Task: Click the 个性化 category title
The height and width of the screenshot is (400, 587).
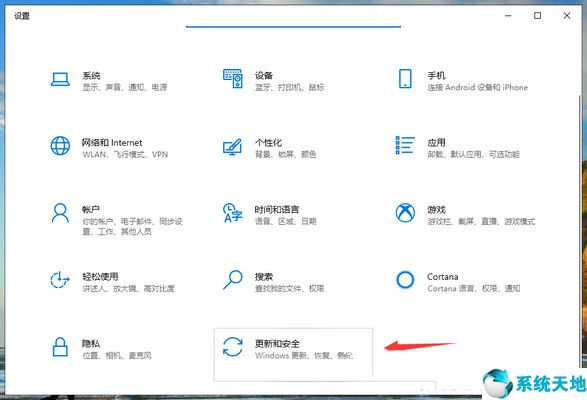Action: [x=268, y=143]
